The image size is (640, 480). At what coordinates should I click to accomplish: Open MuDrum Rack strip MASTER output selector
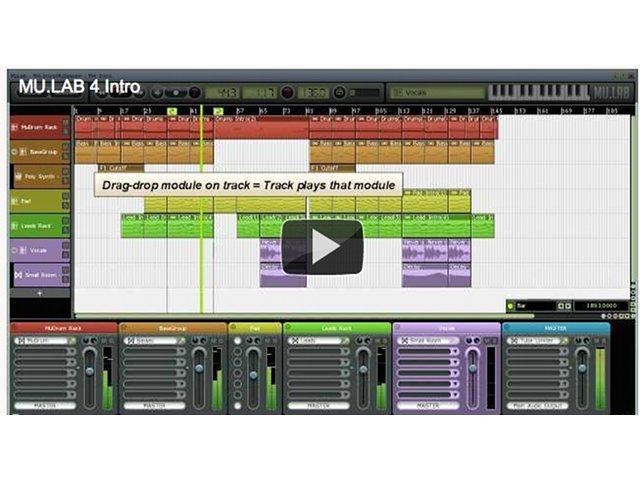pos(45,406)
